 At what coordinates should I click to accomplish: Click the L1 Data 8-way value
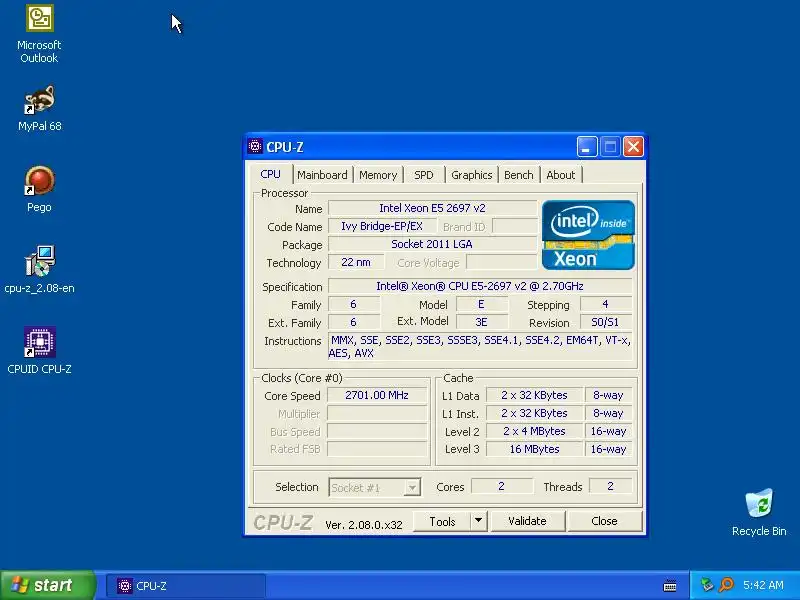tap(608, 395)
